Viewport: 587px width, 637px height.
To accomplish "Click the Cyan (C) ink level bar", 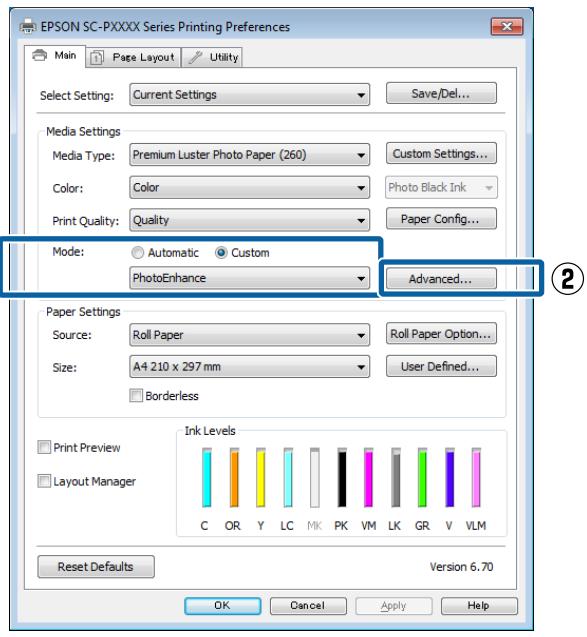I will point(206,477).
